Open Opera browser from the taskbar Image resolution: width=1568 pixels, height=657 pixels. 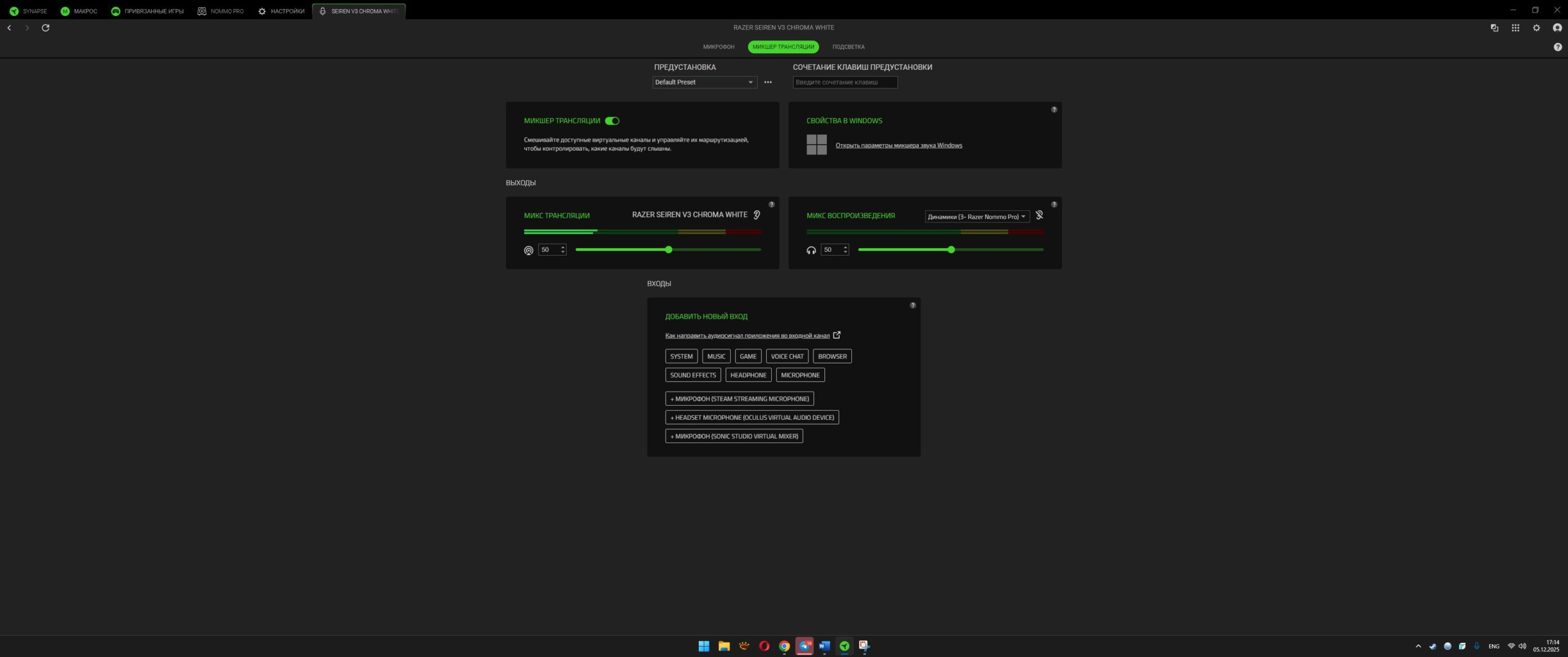click(x=764, y=646)
